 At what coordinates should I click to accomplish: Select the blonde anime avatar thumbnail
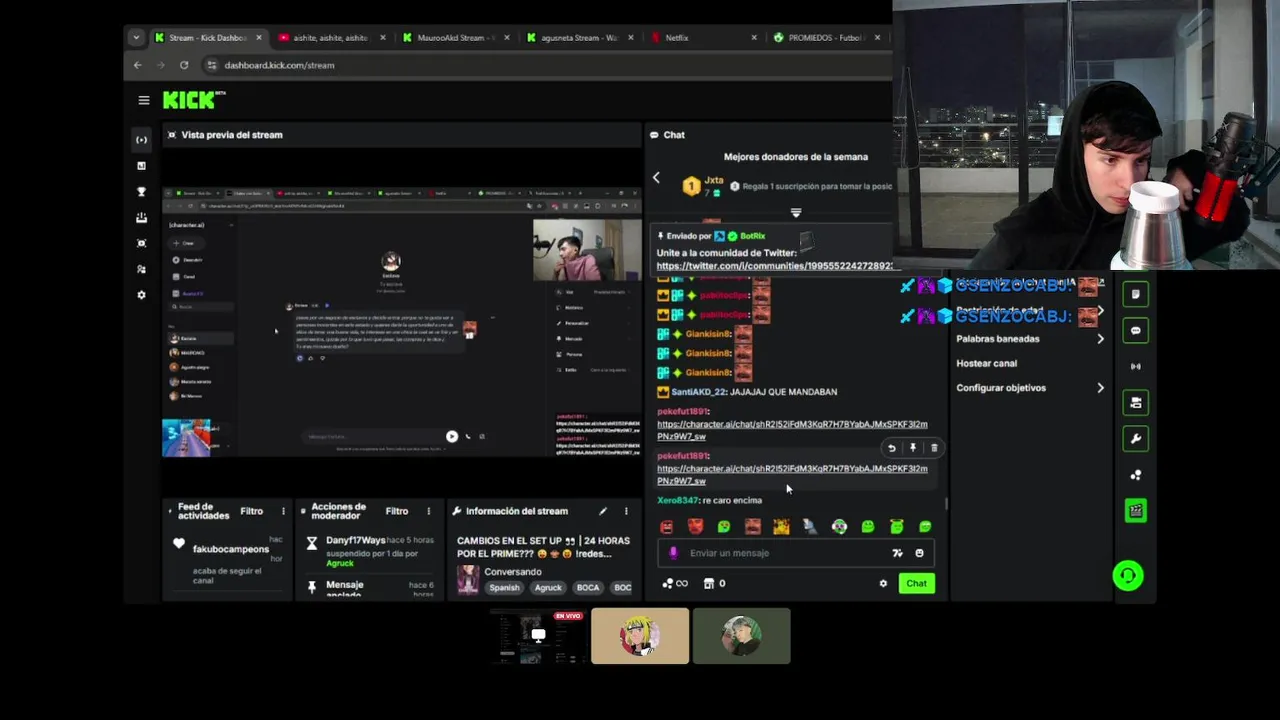point(640,636)
